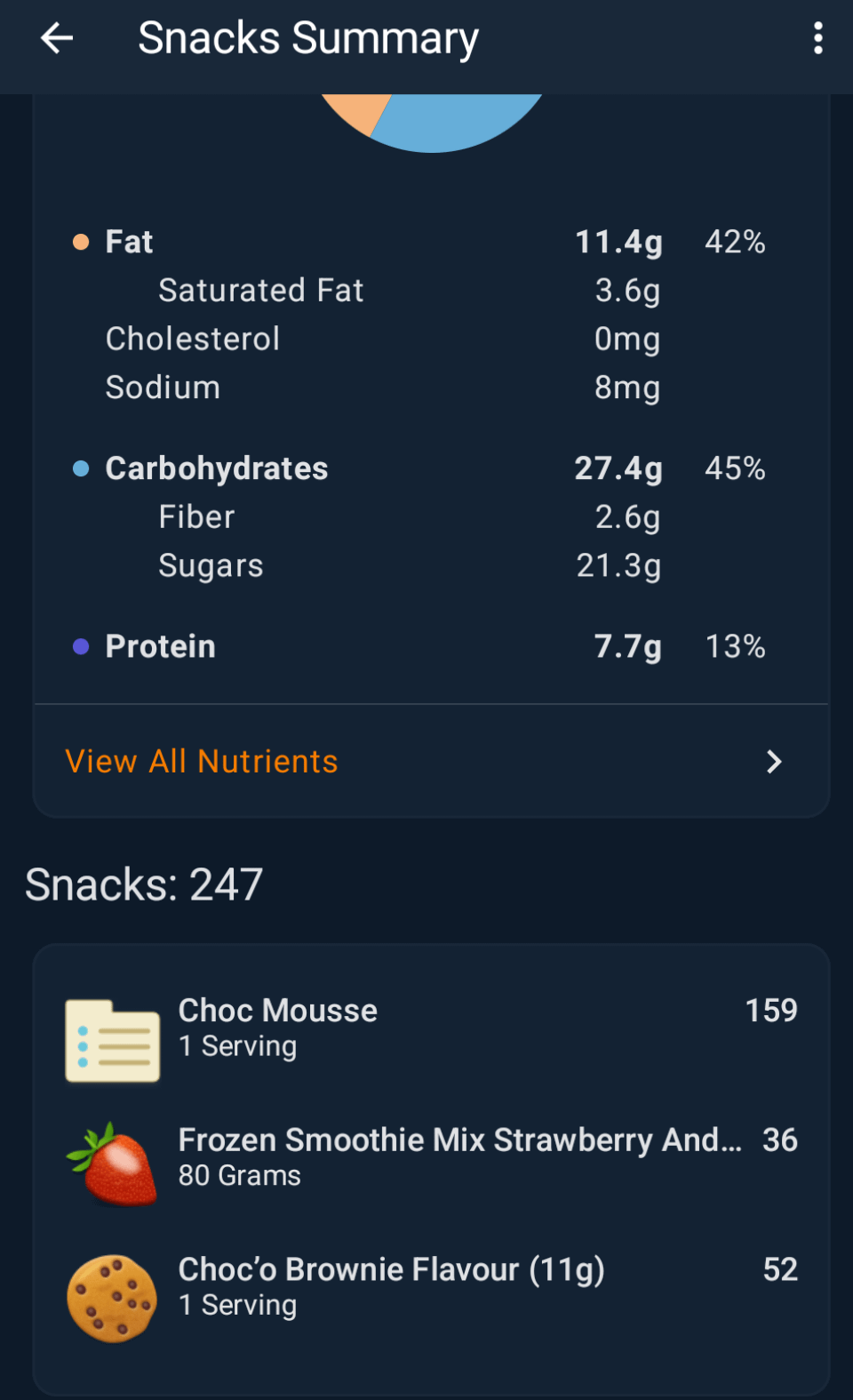Image resolution: width=853 pixels, height=1400 pixels.
Task: Tap the Carbohydrates 27.4g row
Action: pyautogui.click(x=418, y=468)
